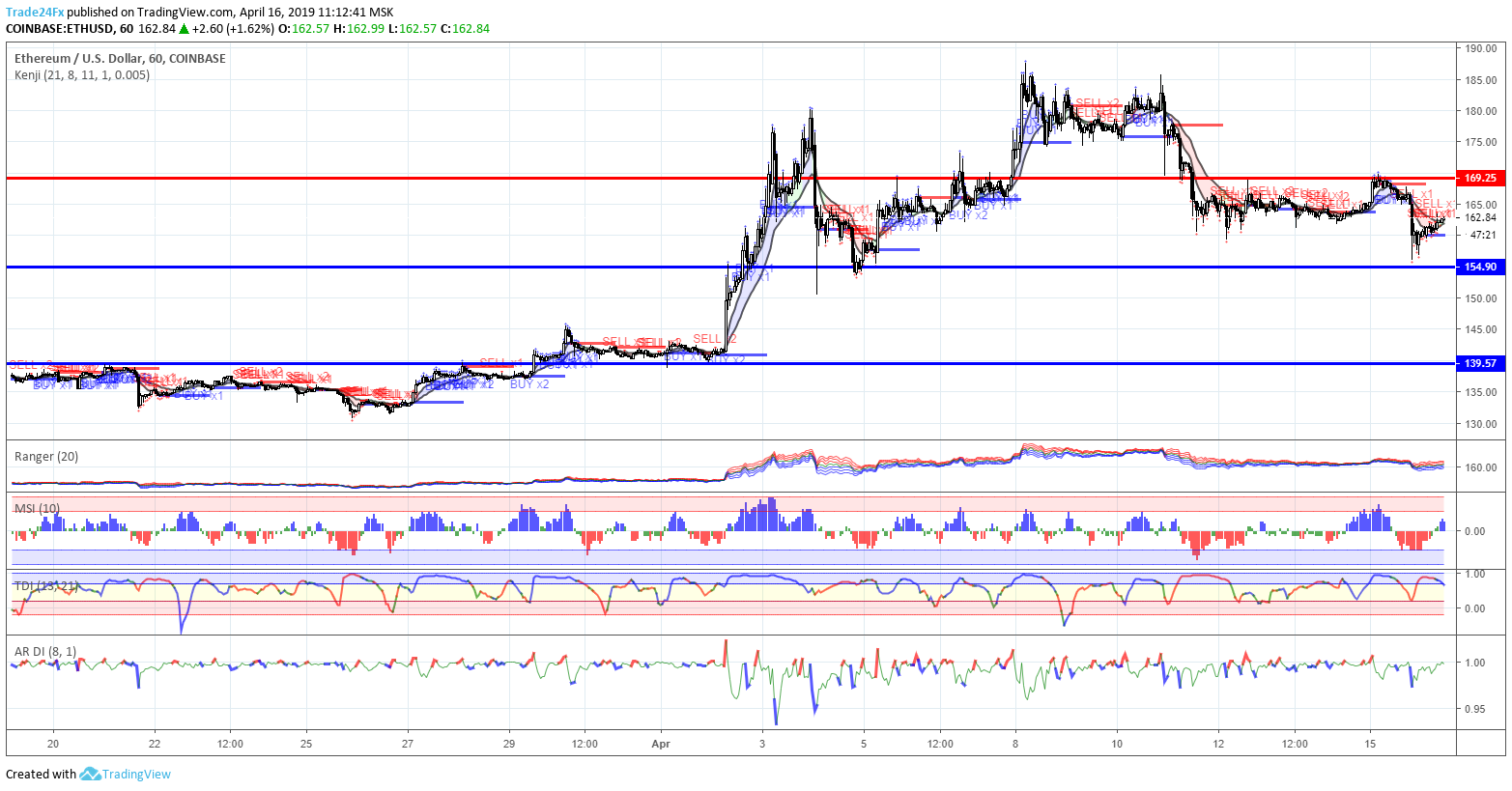Select the Ethereum / U.S. Dollar chart title
The height and width of the screenshot is (791, 1512).
coord(120,59)
